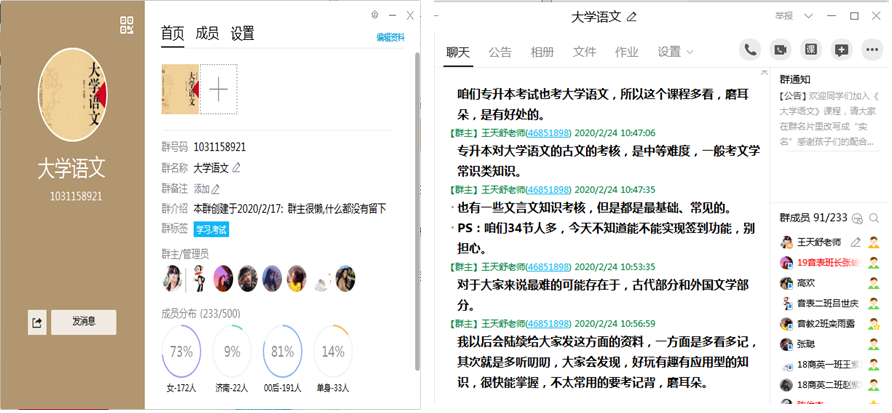
Task: Expand the 设置 dropdown in chat tabs
Action: click(x=675, y=52)
